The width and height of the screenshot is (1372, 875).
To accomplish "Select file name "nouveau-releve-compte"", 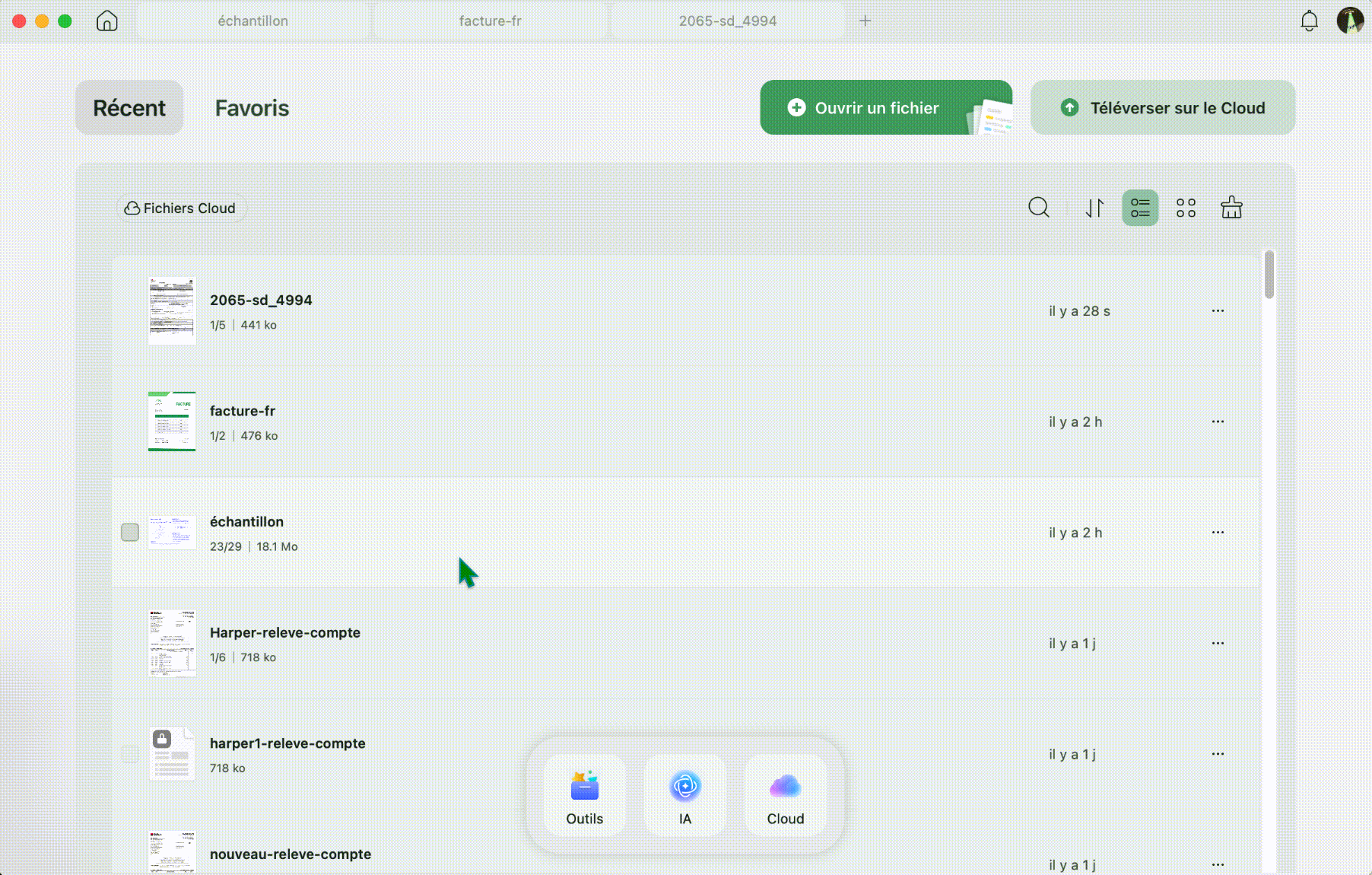I will click(x=291, y=854).
